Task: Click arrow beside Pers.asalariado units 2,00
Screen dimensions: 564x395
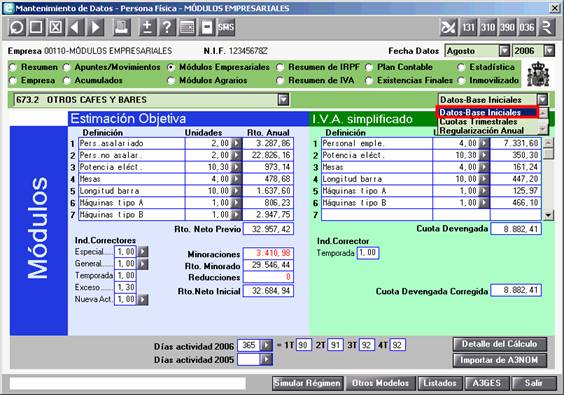Action: pos(236,143)
